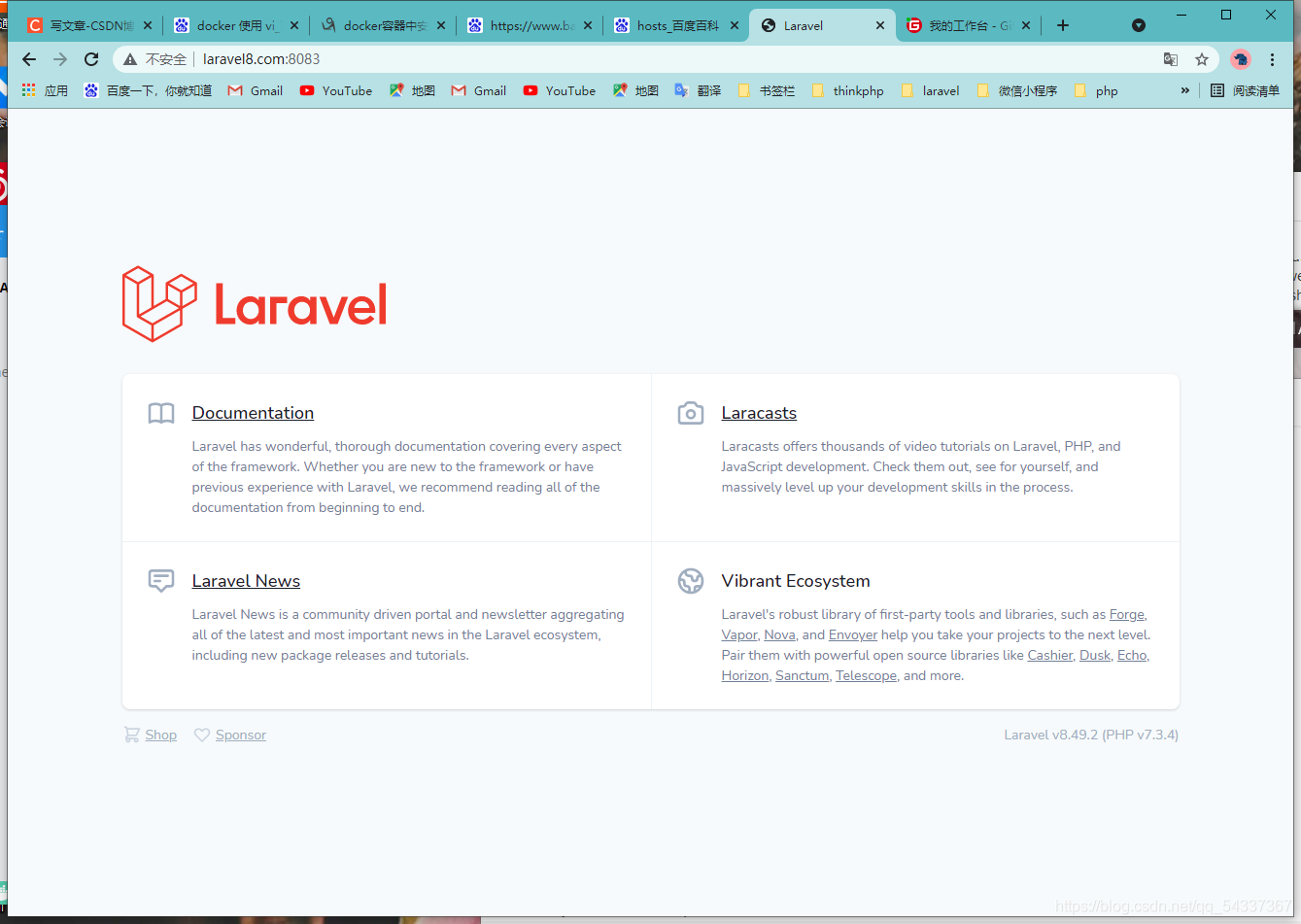Open the Sanctum link
1301x924 pixels.
(803, 675)
